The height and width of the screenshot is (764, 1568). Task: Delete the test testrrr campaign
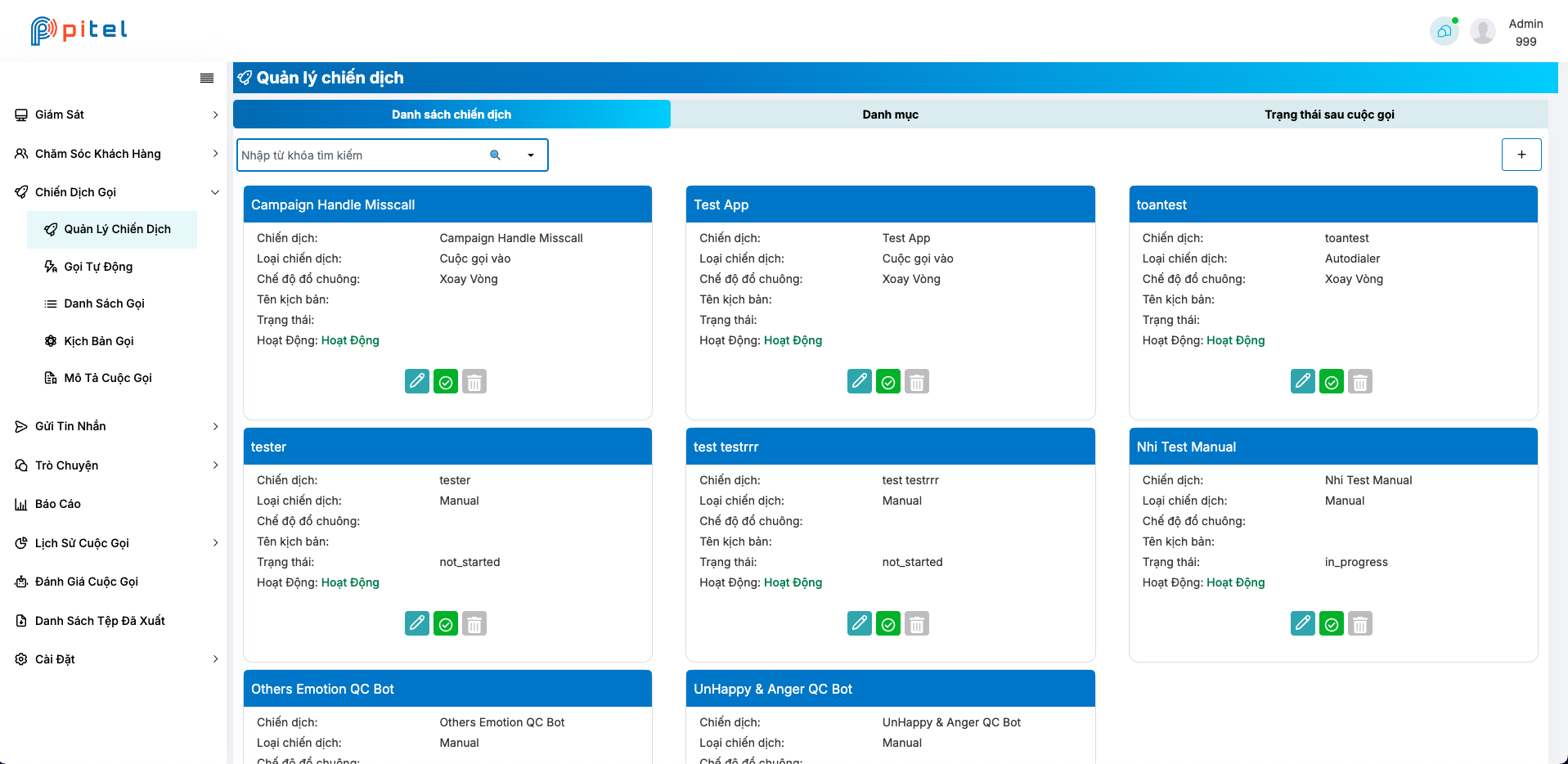click(917, 623)
